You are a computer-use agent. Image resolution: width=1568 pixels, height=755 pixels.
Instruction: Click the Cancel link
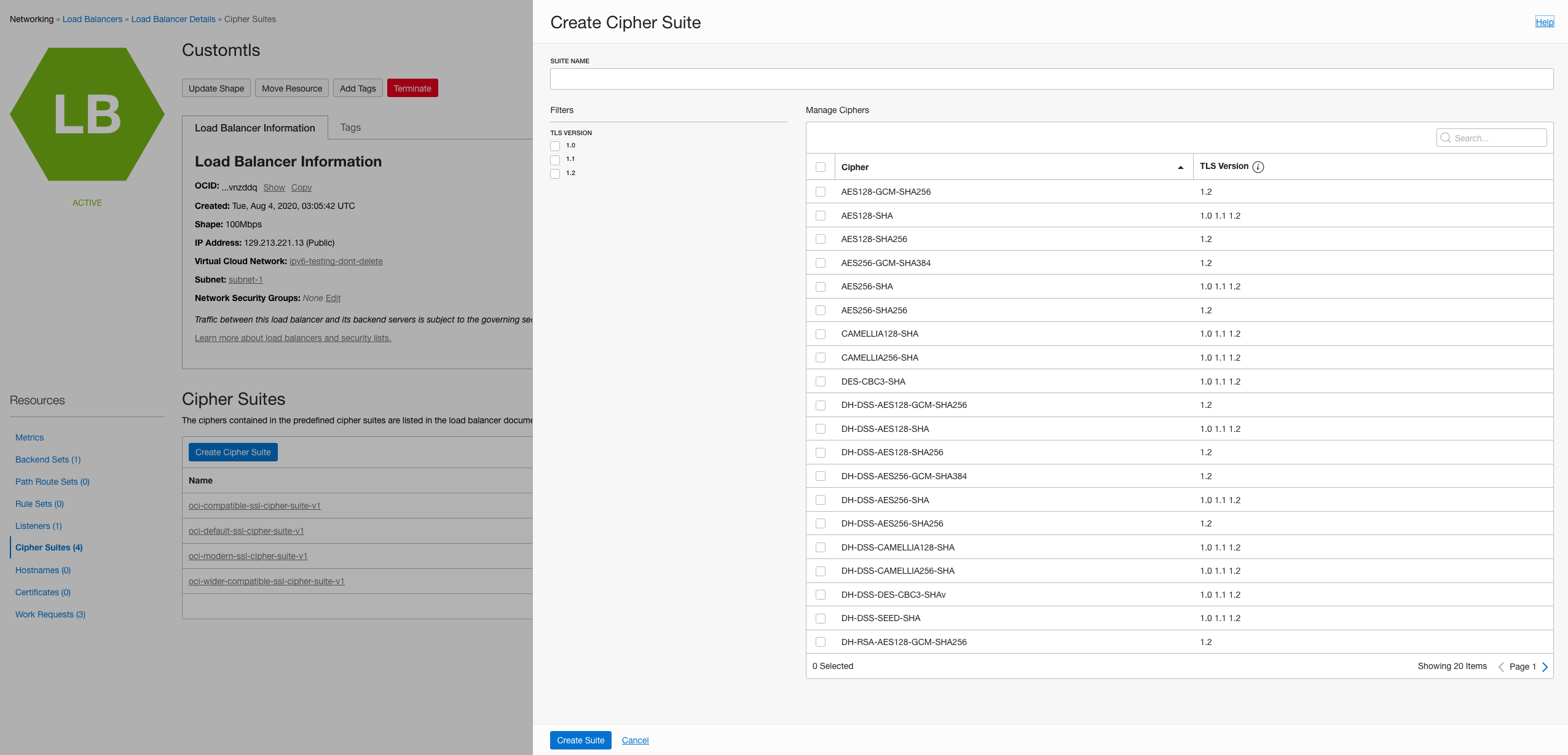coord(635,740)
